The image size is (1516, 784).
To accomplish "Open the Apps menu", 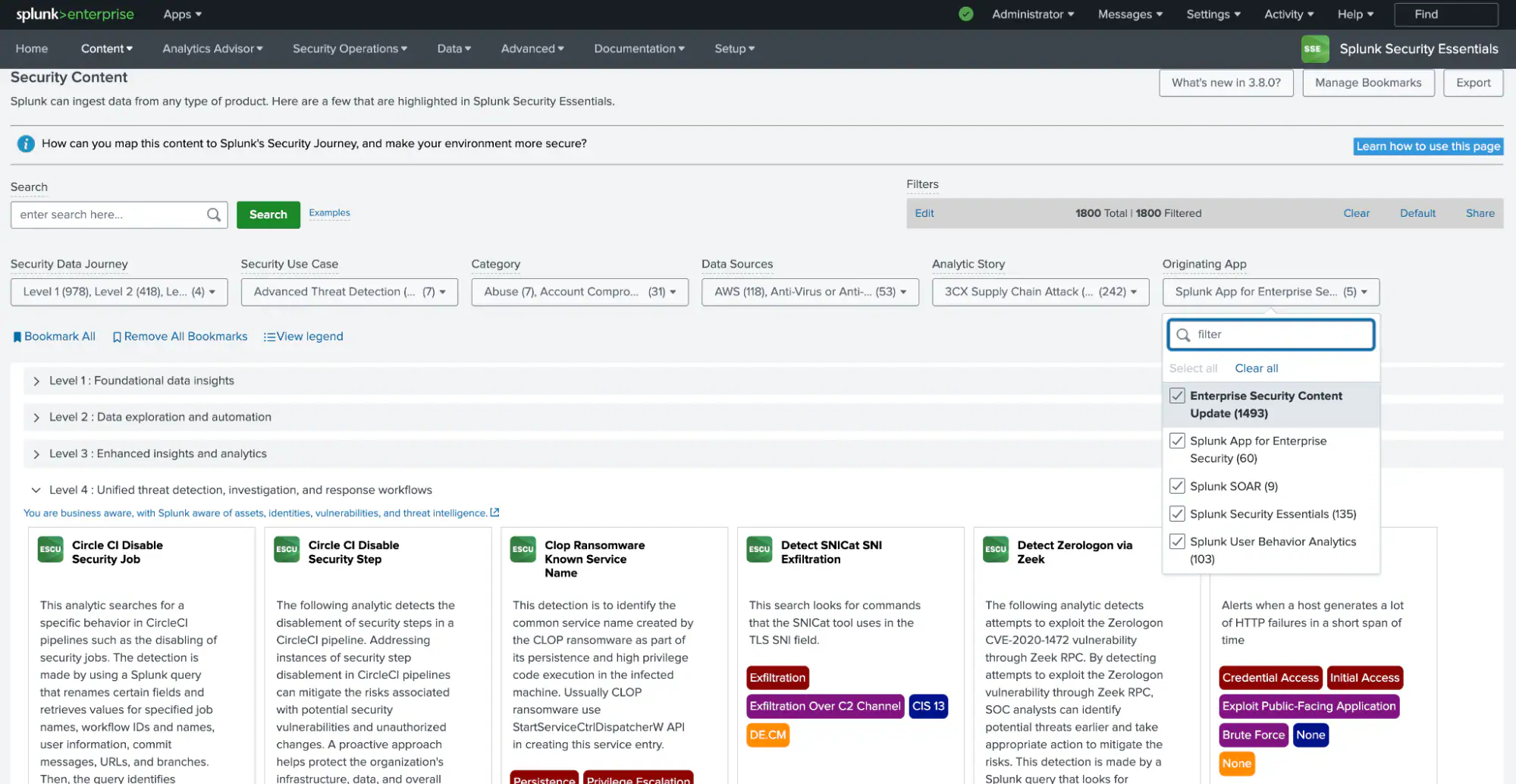I will (182, 14).
